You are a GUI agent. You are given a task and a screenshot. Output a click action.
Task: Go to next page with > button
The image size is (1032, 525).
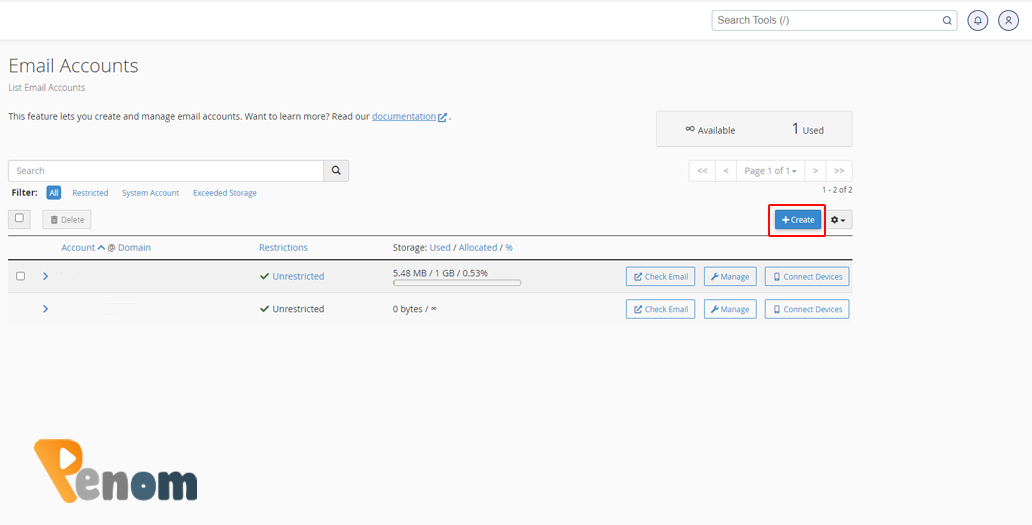[x=815, y=170]
